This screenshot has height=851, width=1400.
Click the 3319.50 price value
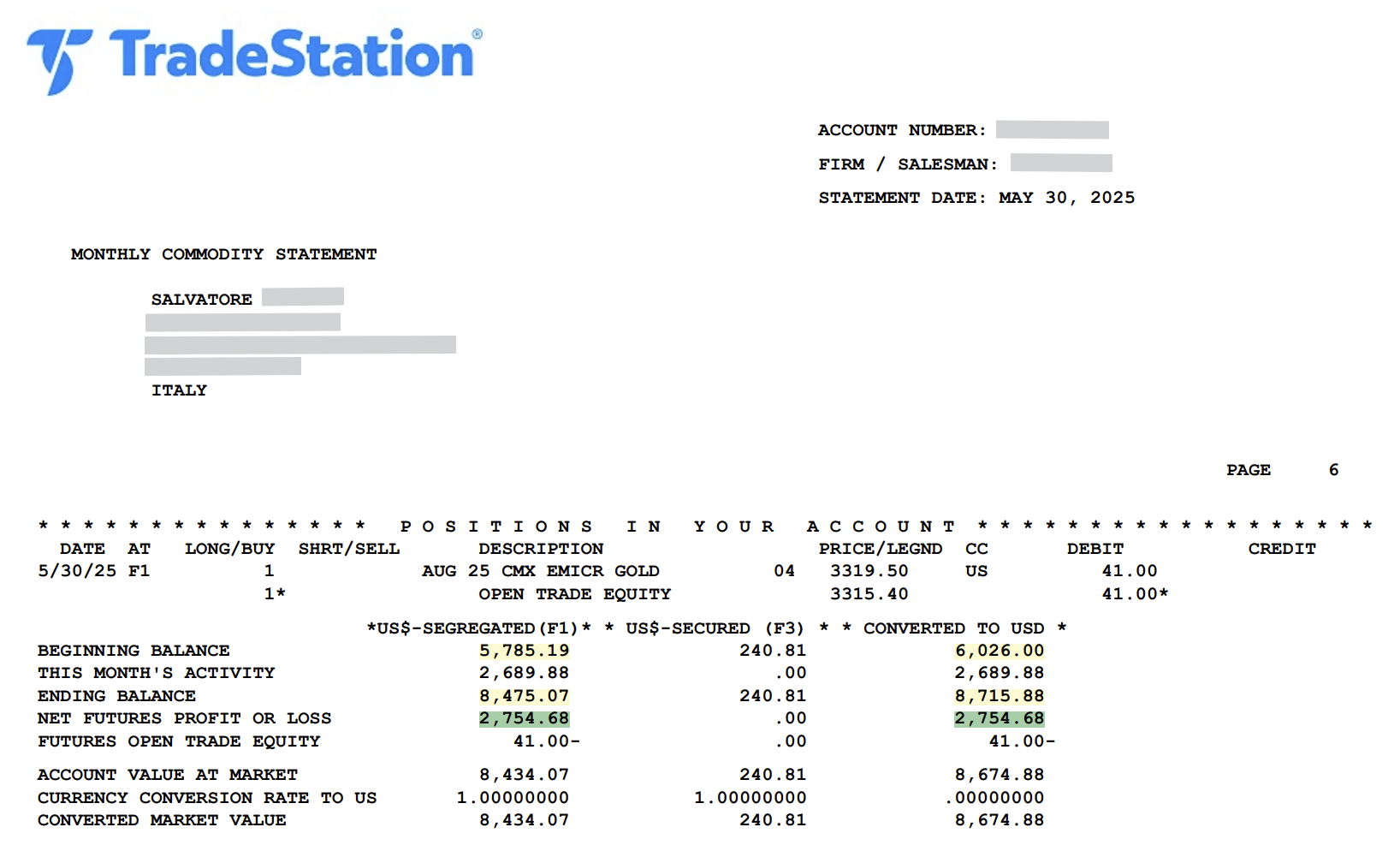tap(869, 571)
